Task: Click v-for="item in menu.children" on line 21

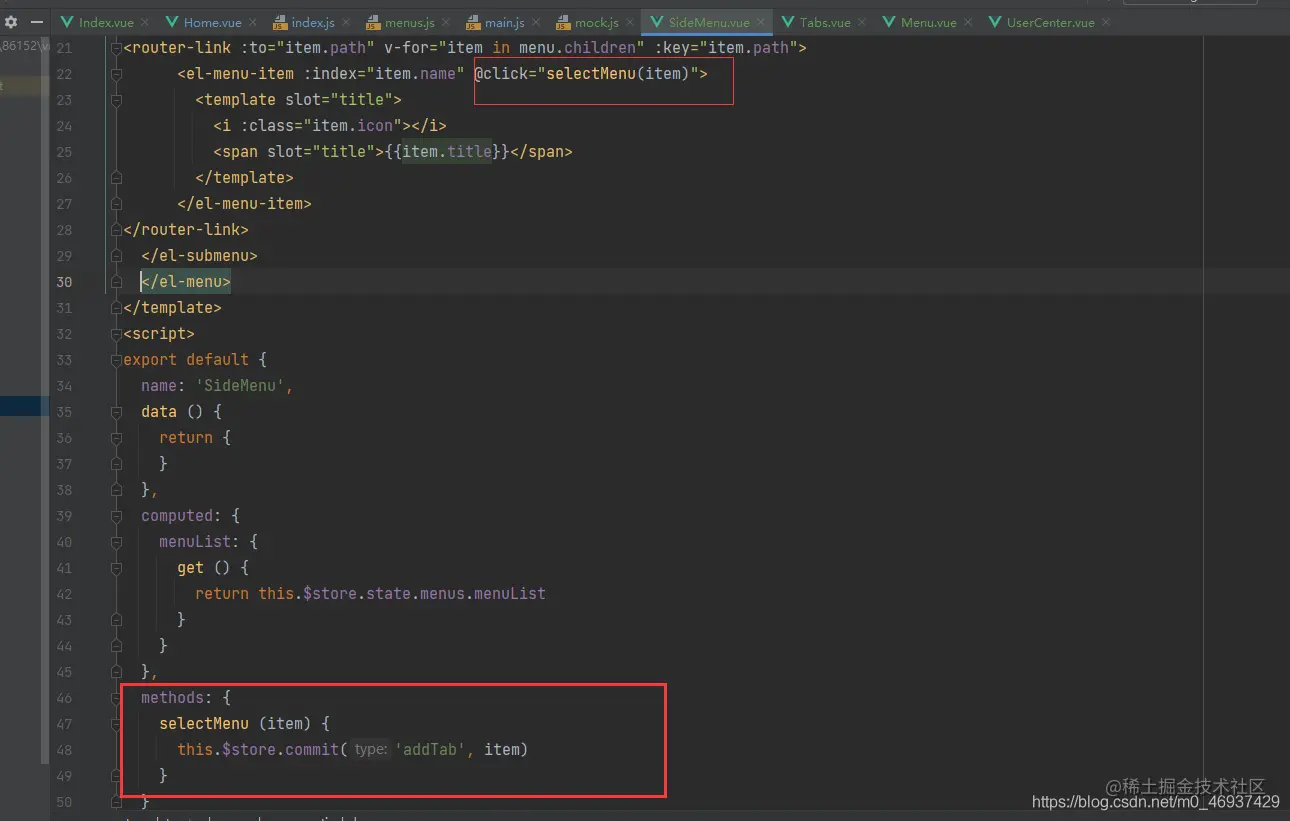Action: [514, 47]
